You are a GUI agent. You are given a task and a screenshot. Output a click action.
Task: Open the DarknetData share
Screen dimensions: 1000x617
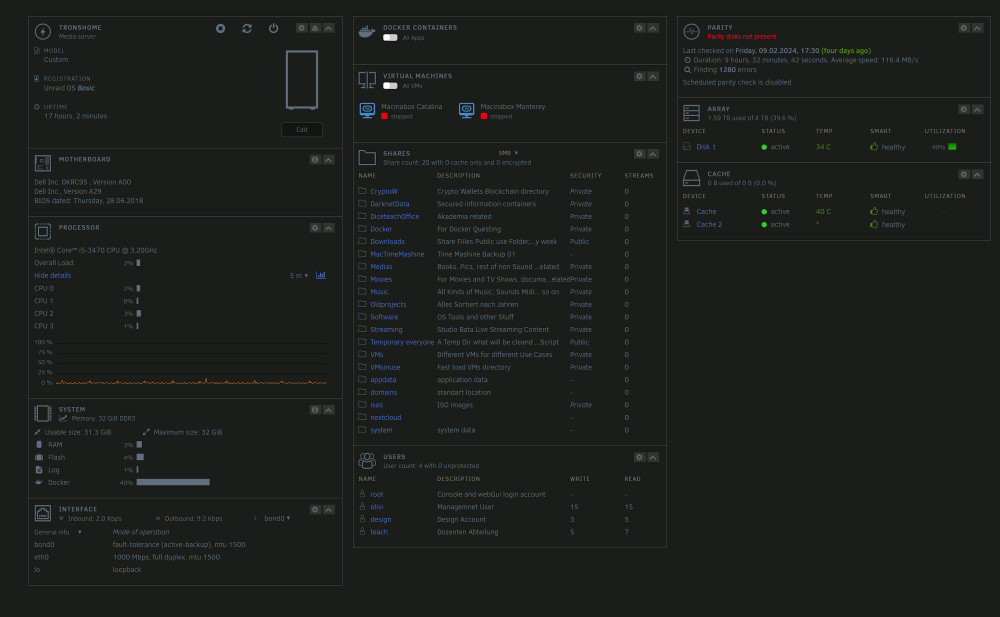pyautogui.click(x=390, y=204)
